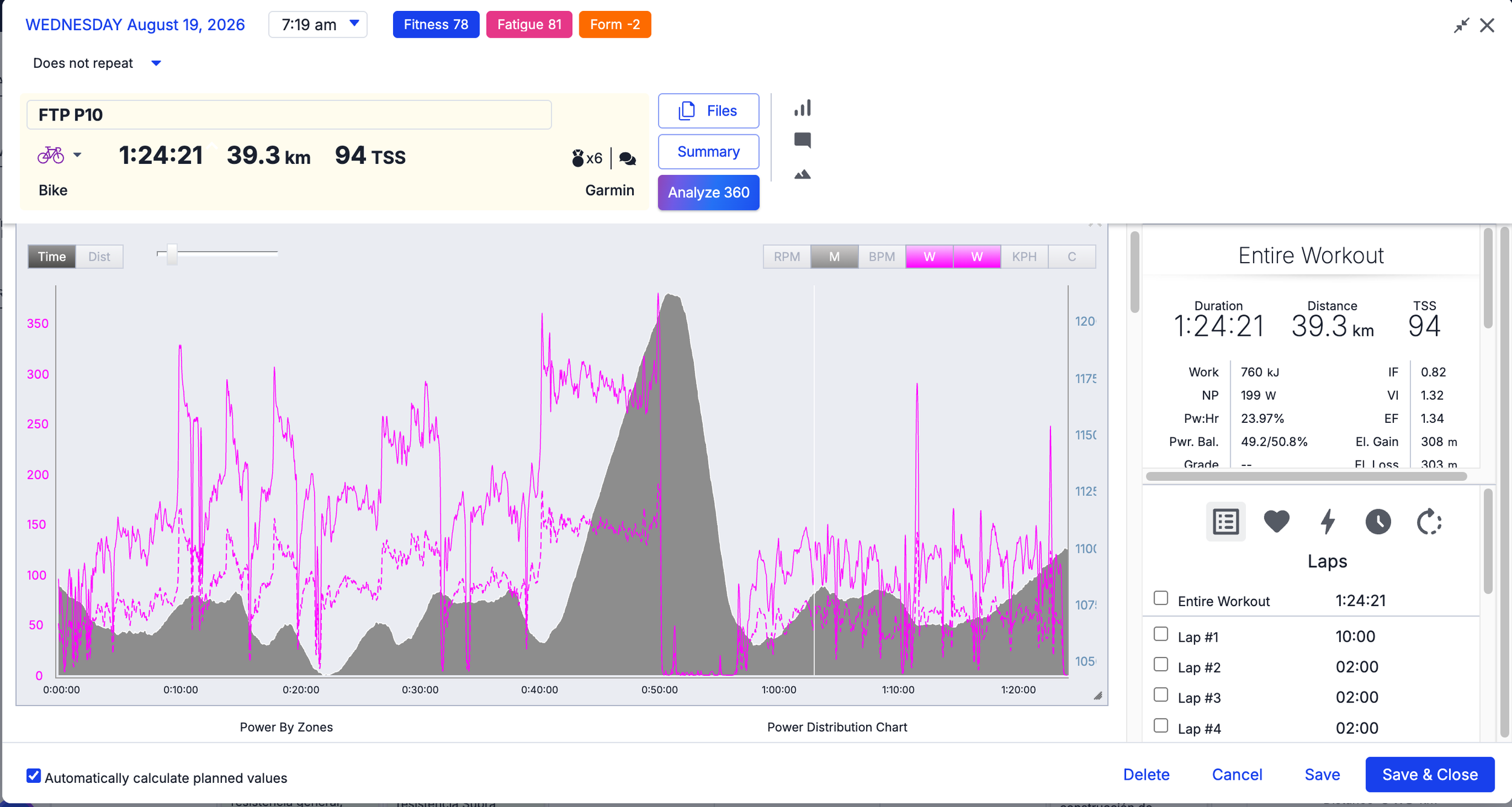Click the chart smoothing slider handle
This screenshot has width=1512, height=807.
(x=172, y=254)
